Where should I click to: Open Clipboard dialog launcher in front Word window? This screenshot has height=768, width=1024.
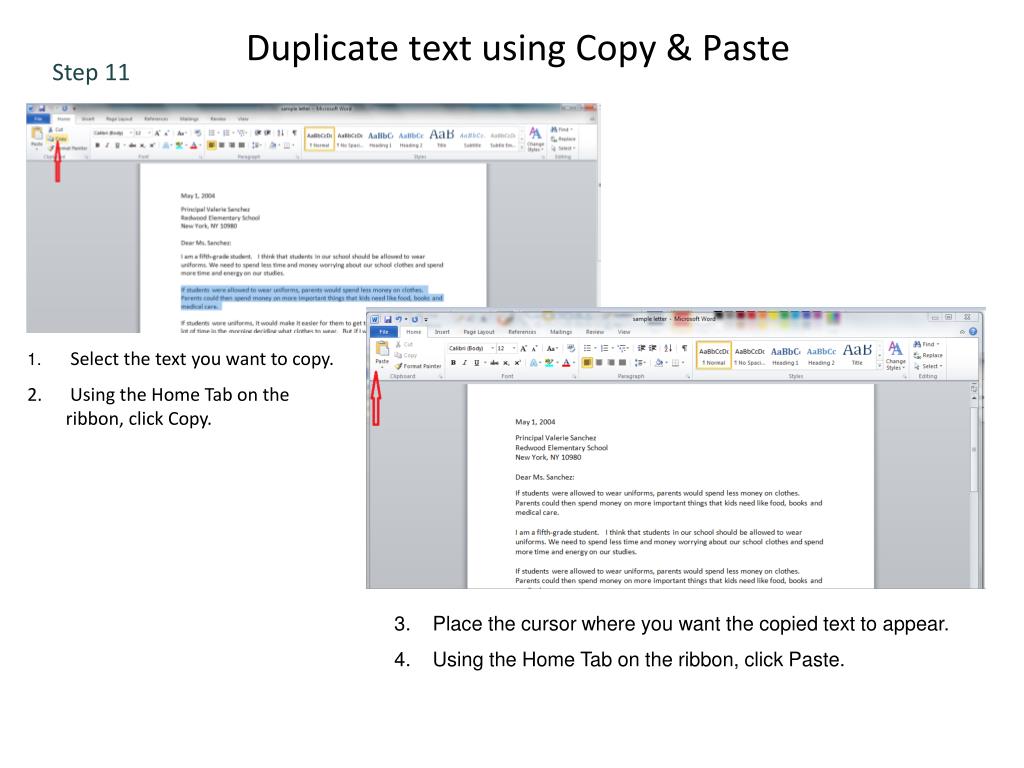[x=441, y=377]
